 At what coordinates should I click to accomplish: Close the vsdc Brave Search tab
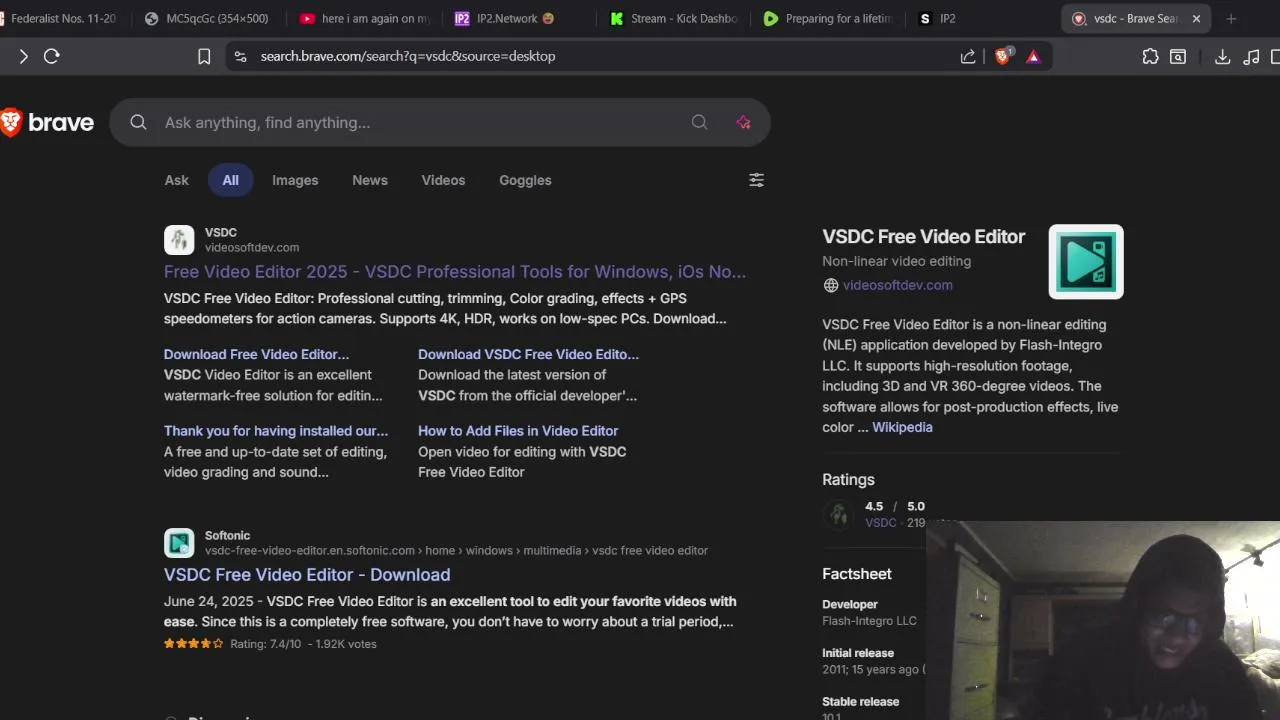pyautogui.click(x=1196, y=19)
